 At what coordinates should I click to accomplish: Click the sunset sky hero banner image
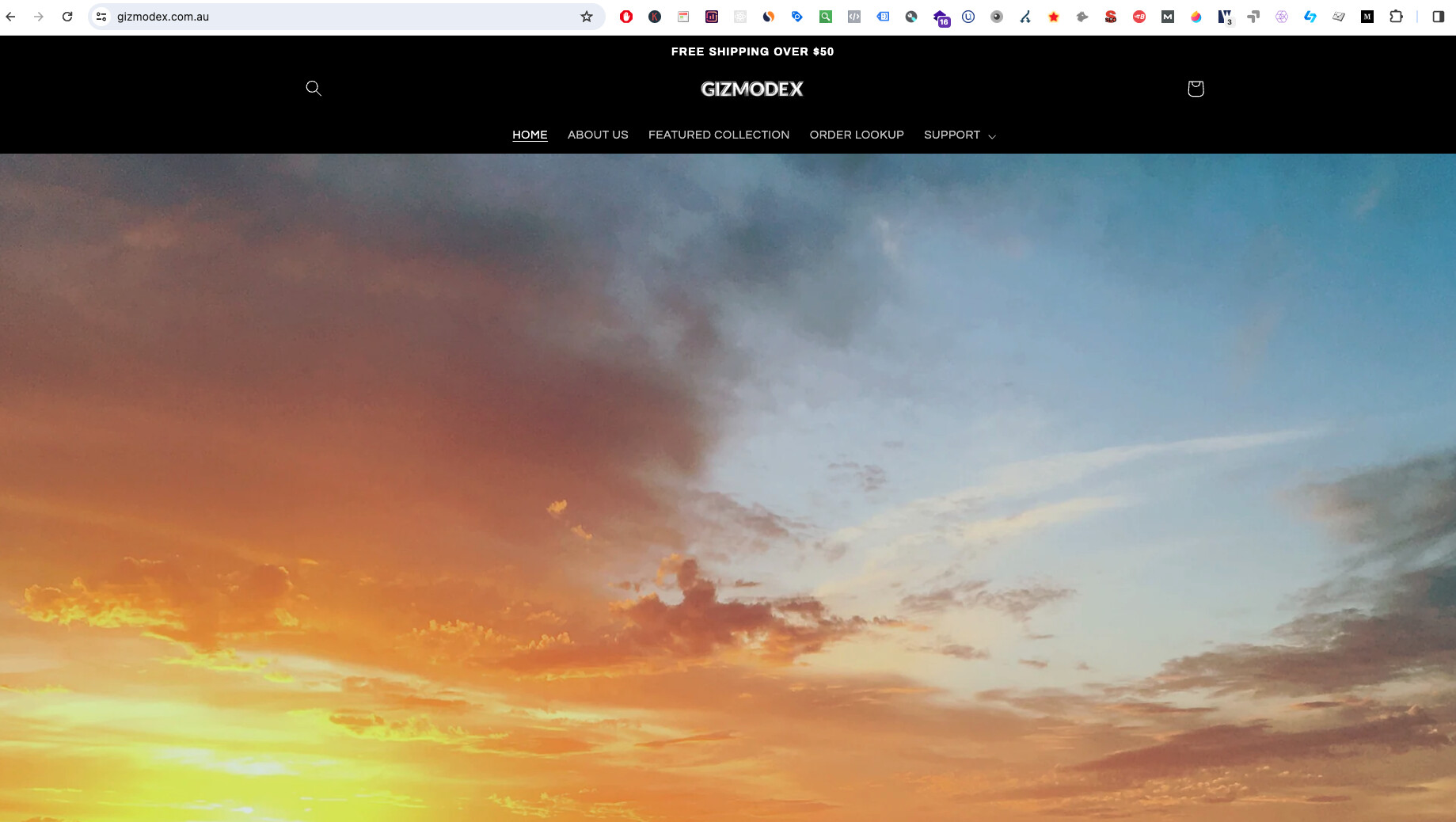(728, 488)
